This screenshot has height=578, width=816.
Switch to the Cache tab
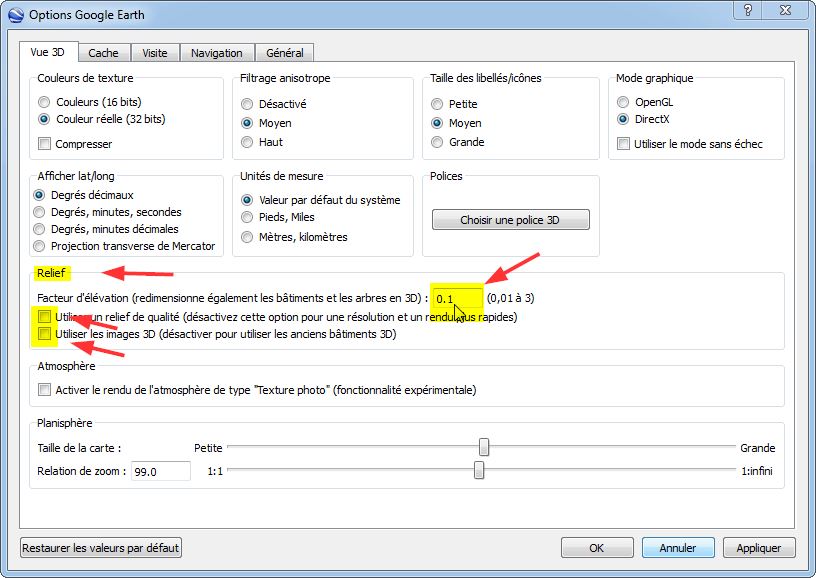(x=103, y=53)
